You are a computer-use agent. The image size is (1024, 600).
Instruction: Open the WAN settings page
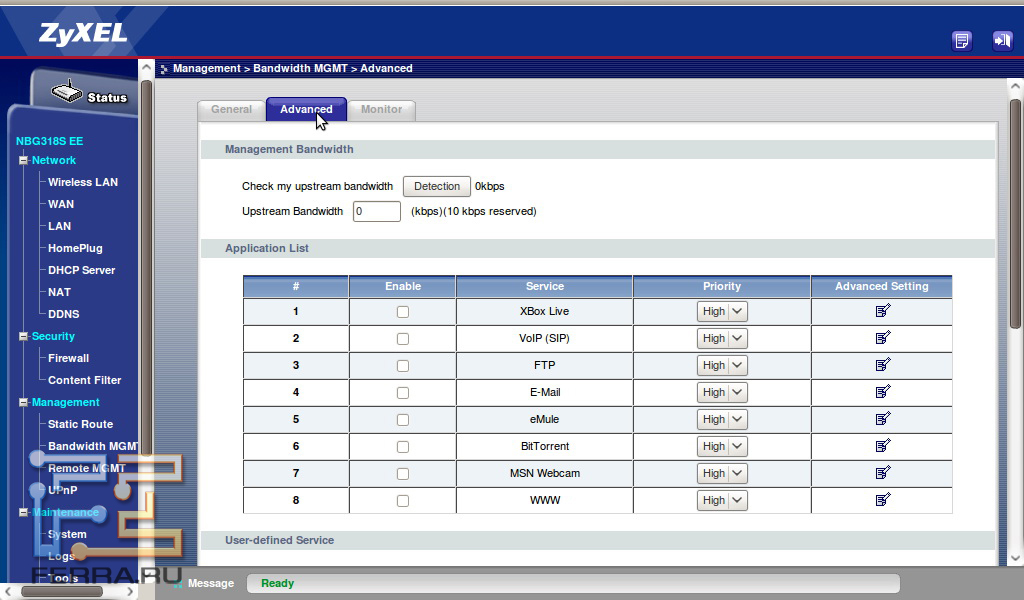[x=61, y=204]
